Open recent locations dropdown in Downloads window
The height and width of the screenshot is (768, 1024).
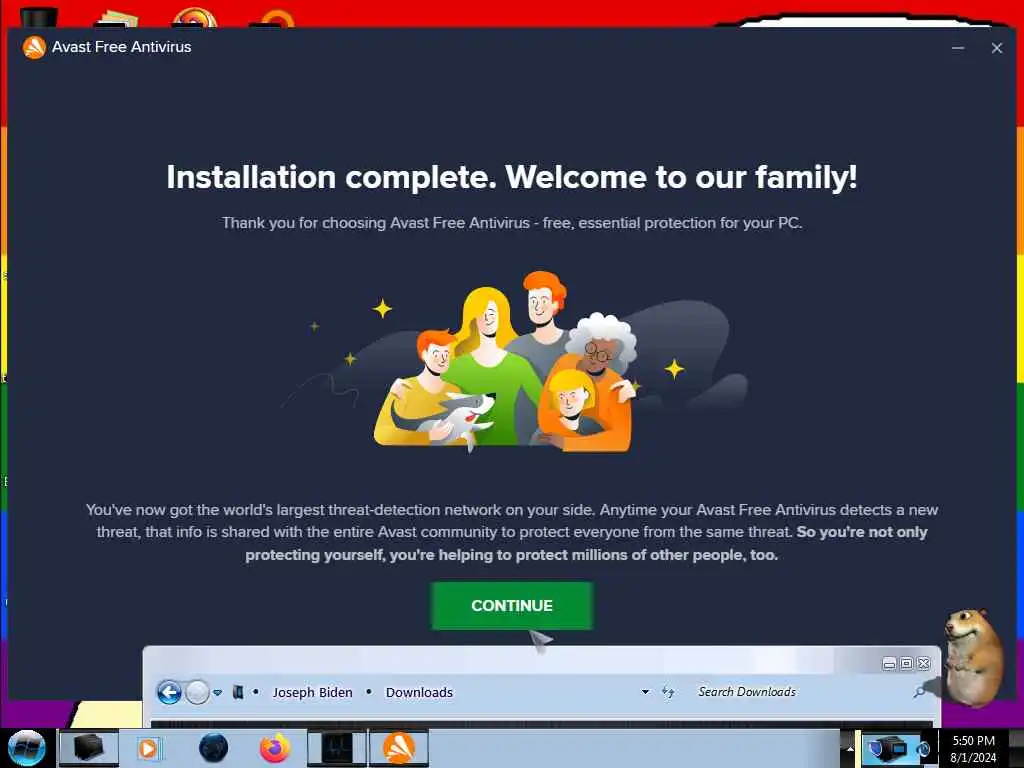[x=217, y=692]
